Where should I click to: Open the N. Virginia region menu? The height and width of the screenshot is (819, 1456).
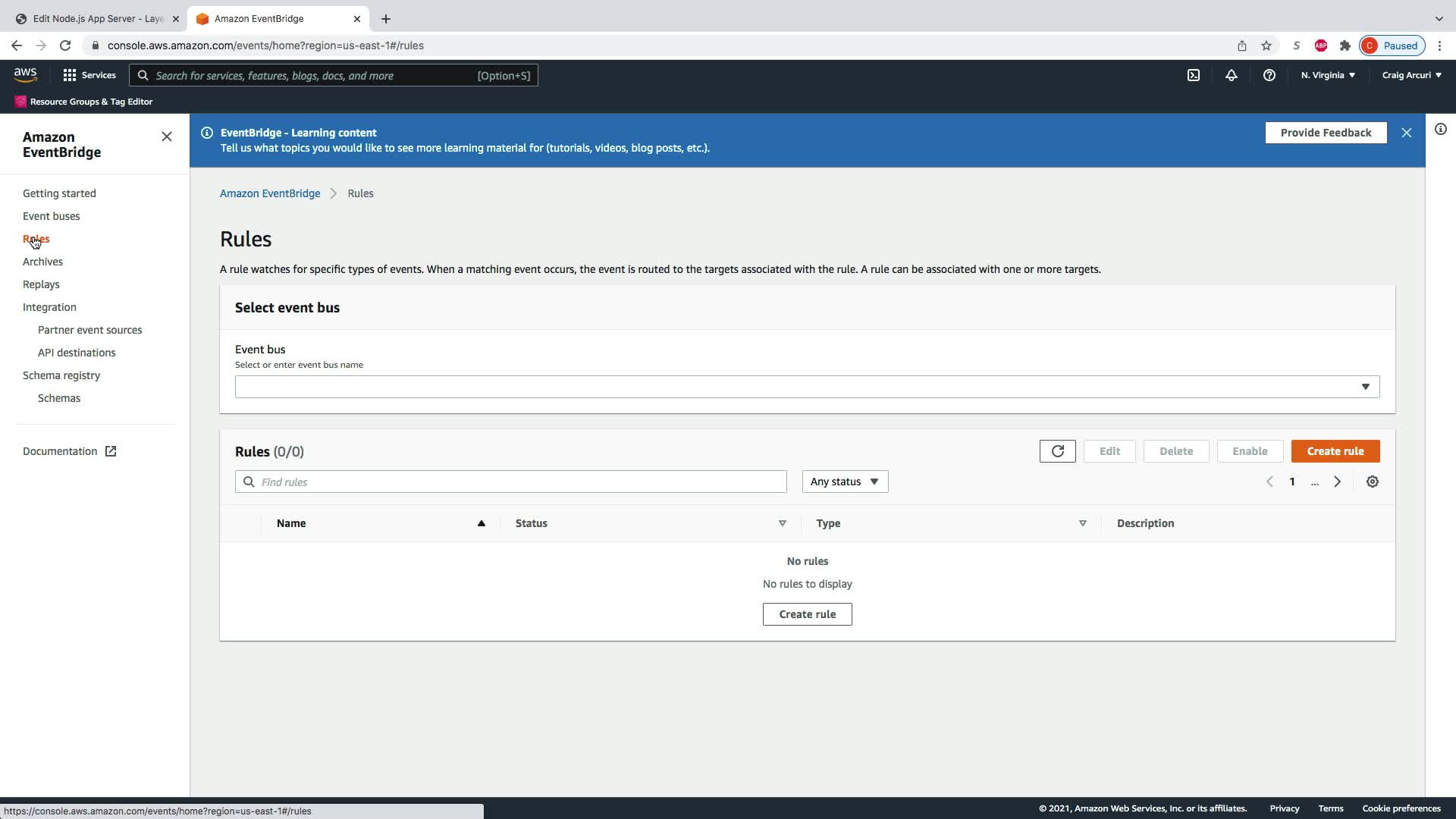click(1327, 75)
